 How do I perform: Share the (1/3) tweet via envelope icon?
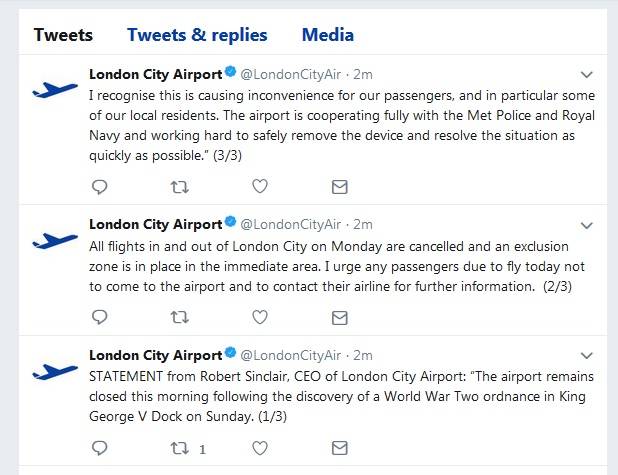tap(340, 448)
